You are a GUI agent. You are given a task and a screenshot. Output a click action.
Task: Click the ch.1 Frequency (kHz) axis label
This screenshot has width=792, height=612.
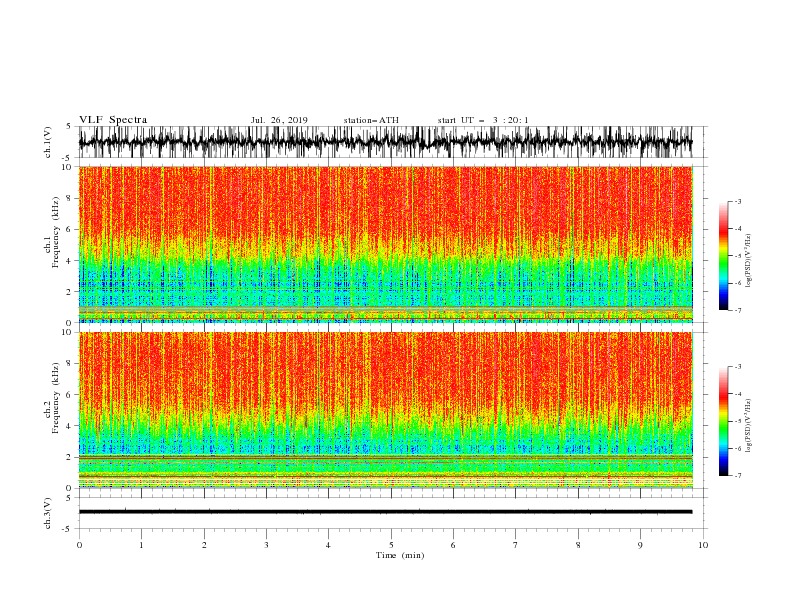[51, 232]
